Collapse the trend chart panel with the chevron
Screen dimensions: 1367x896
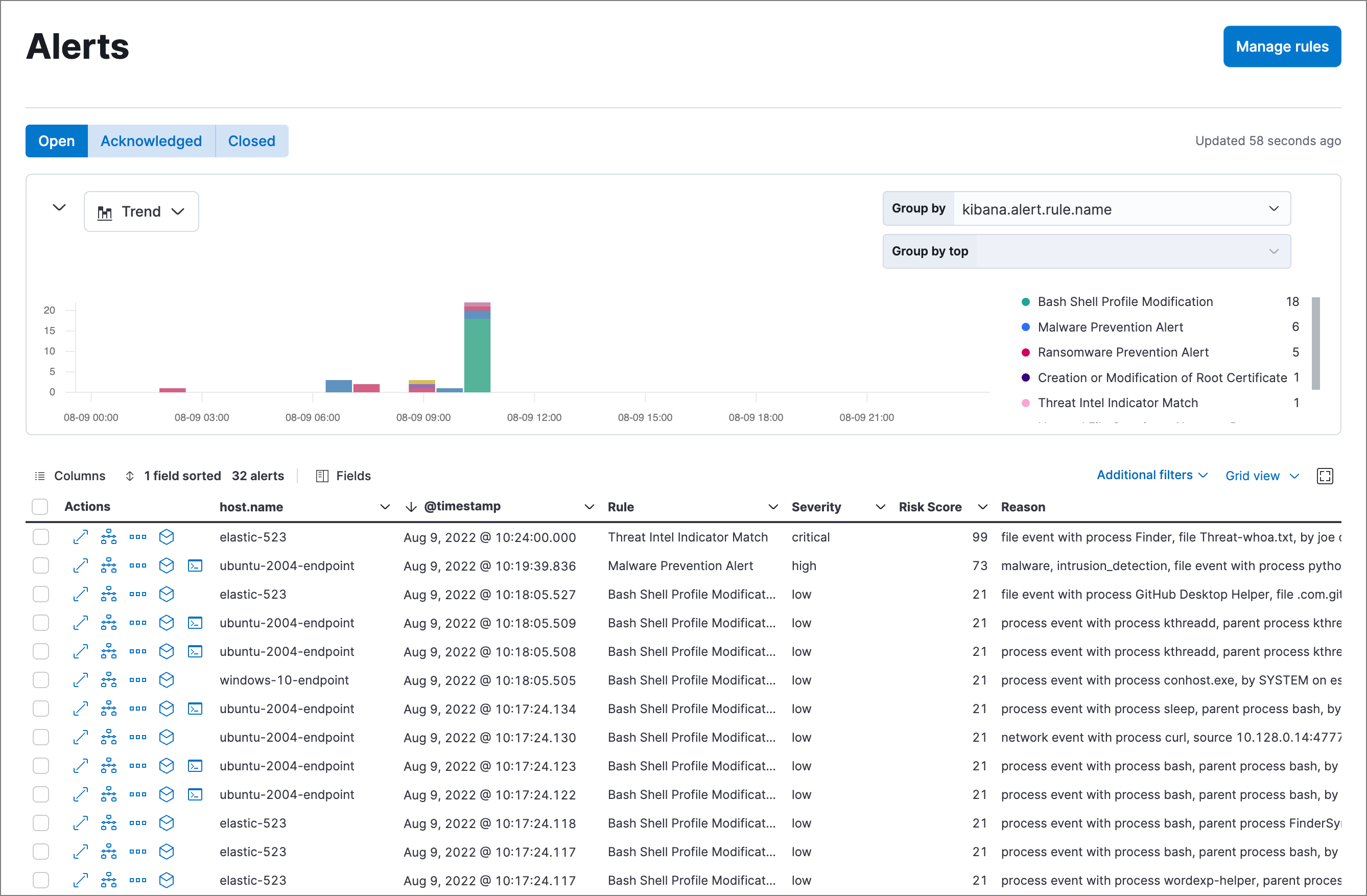coord(58,207)
